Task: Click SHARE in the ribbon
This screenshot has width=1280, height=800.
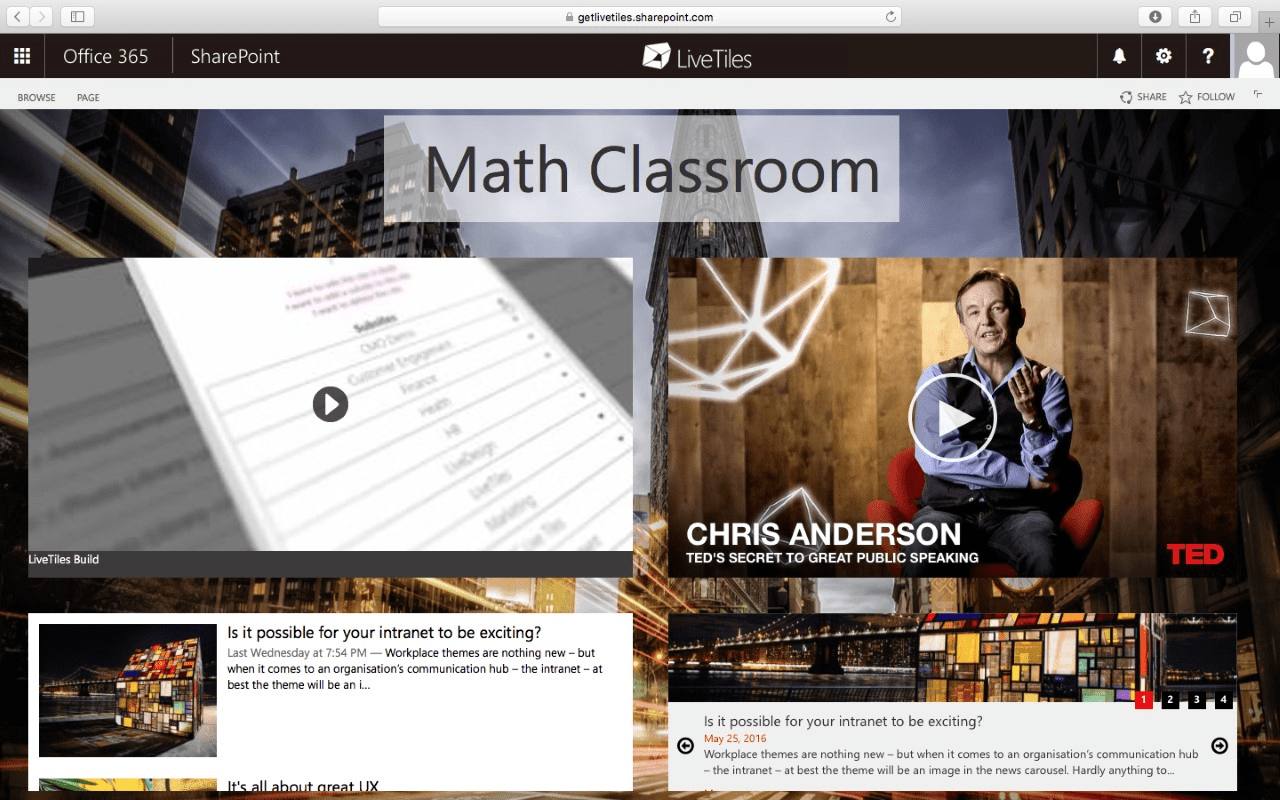Action: (x=1143, y=97)
